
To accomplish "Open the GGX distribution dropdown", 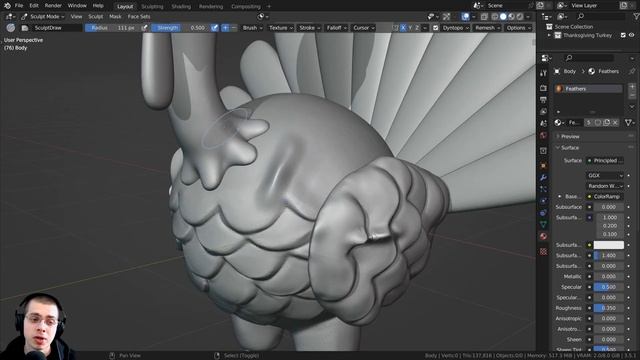I will click(x=605, y=176).
